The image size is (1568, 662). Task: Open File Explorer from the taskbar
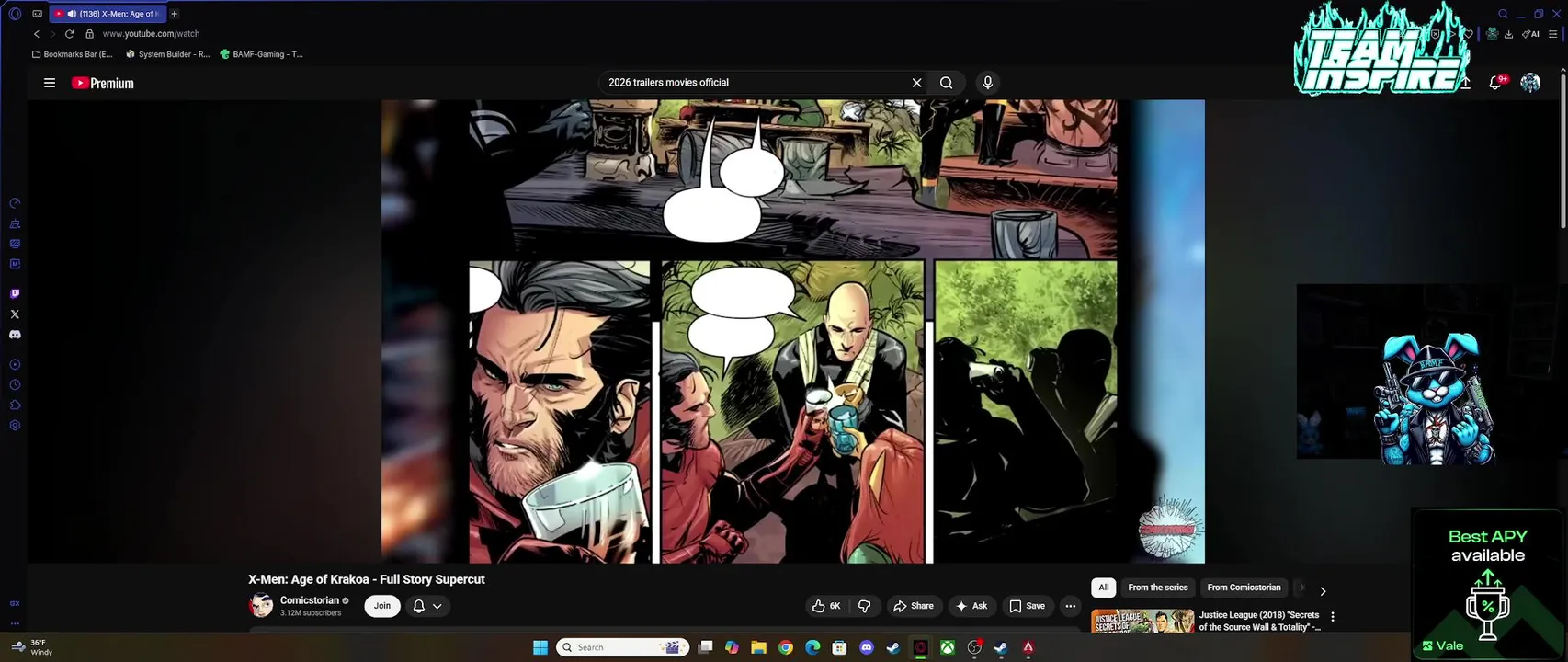coord(758,647)
